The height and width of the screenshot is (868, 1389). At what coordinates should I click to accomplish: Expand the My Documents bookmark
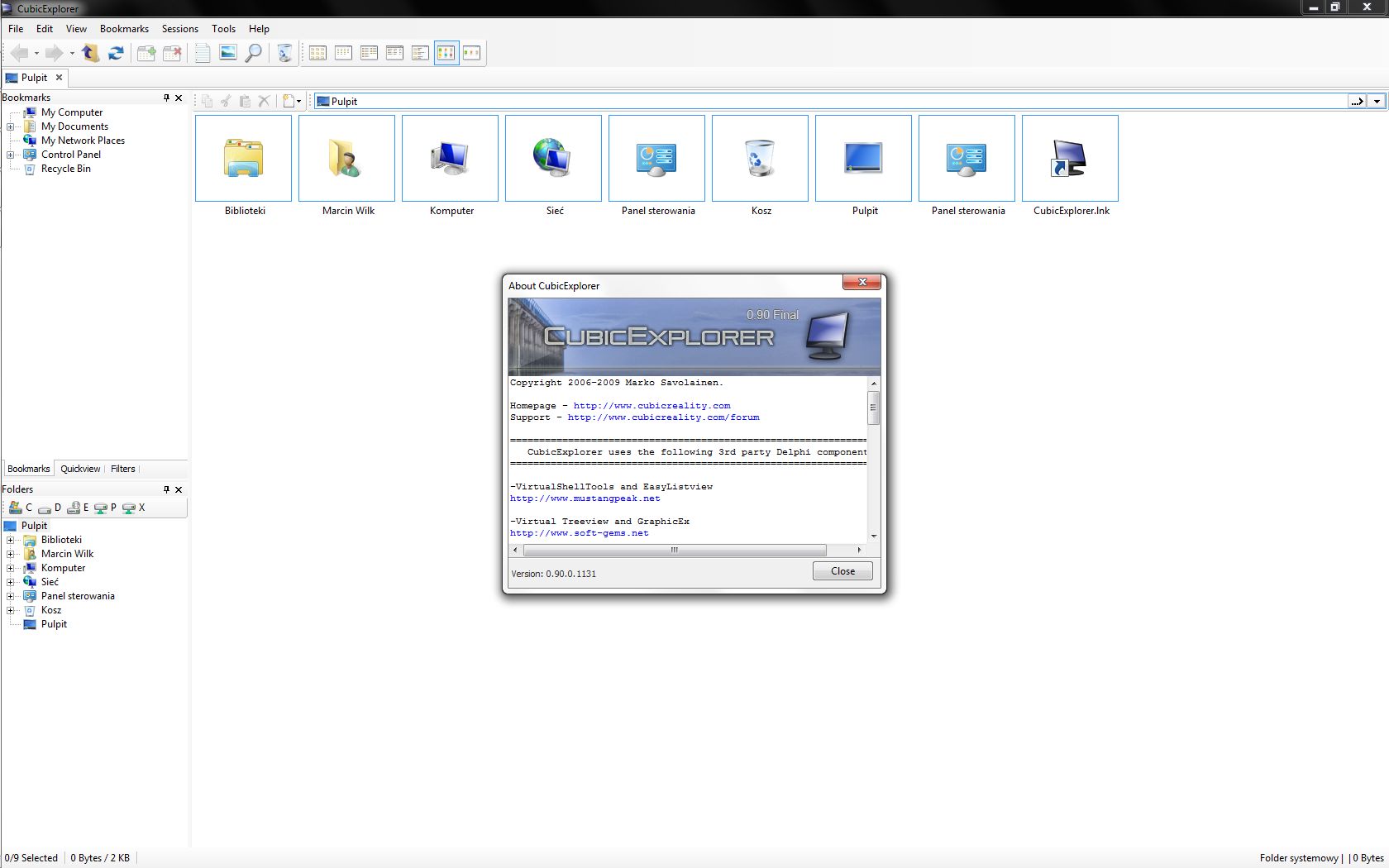pyautogui.click(x=9, y=126)
